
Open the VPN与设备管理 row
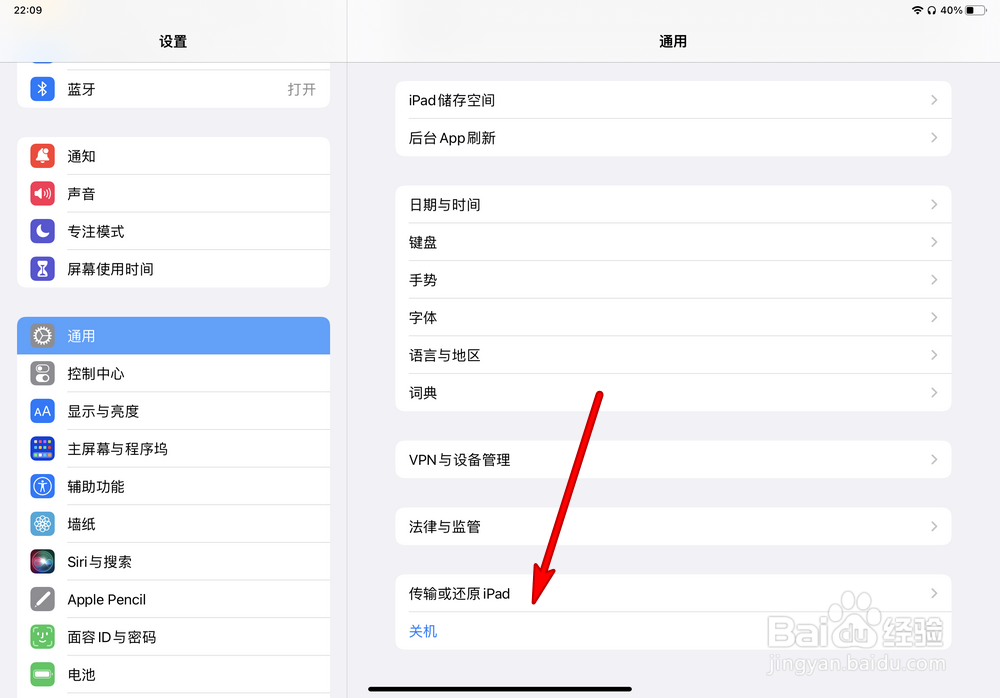click(673, 459)
